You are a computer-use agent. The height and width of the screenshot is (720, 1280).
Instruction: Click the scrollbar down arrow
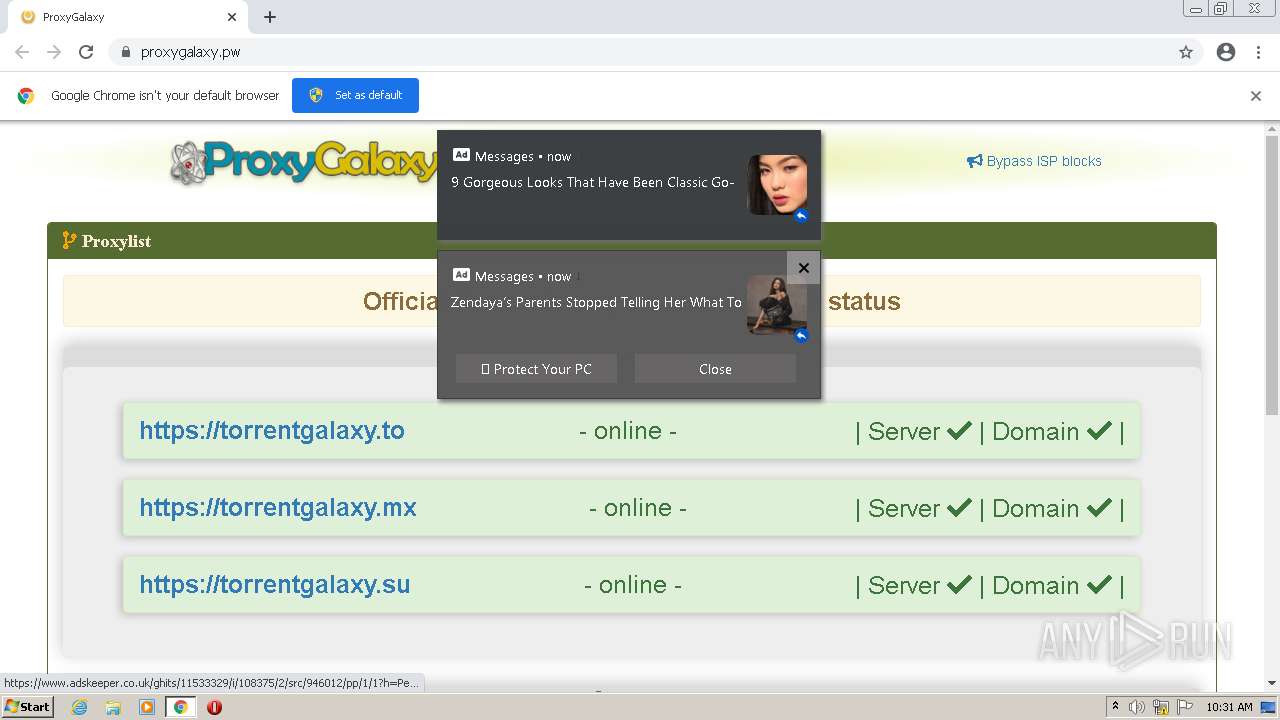pyautogui.click(x=1272, y=683)
